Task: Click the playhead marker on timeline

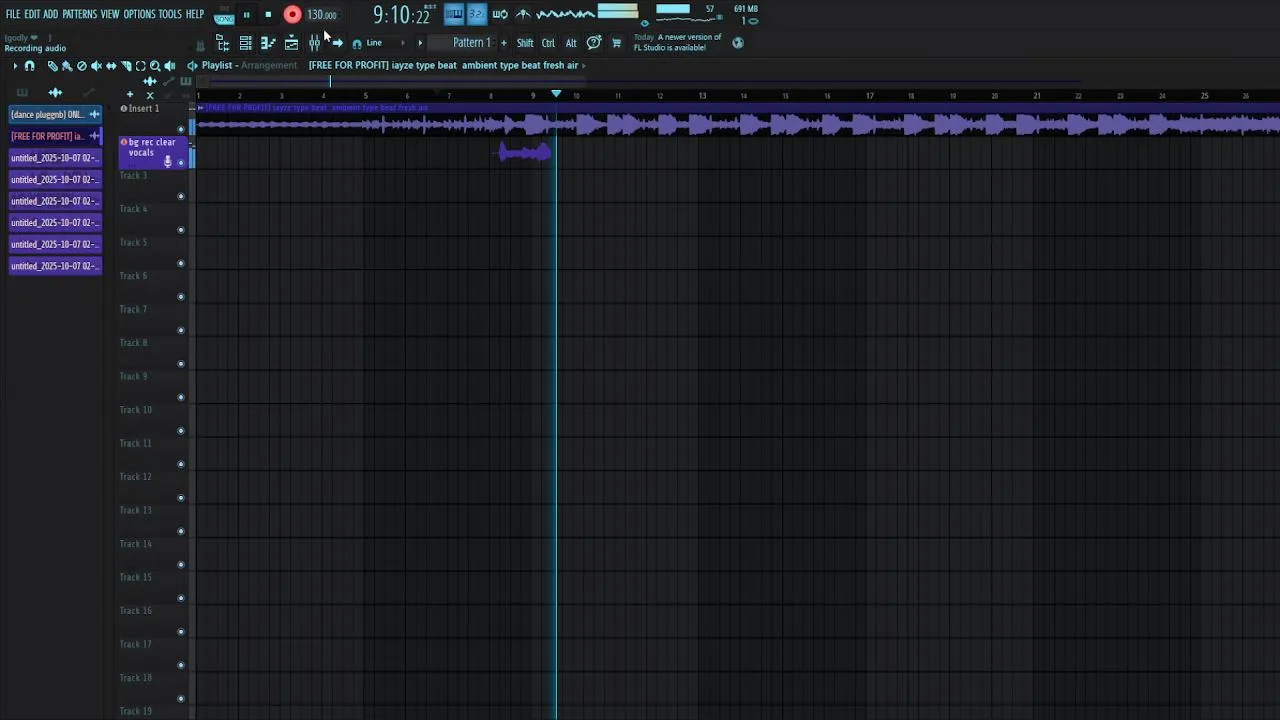Action: point(556,95)
